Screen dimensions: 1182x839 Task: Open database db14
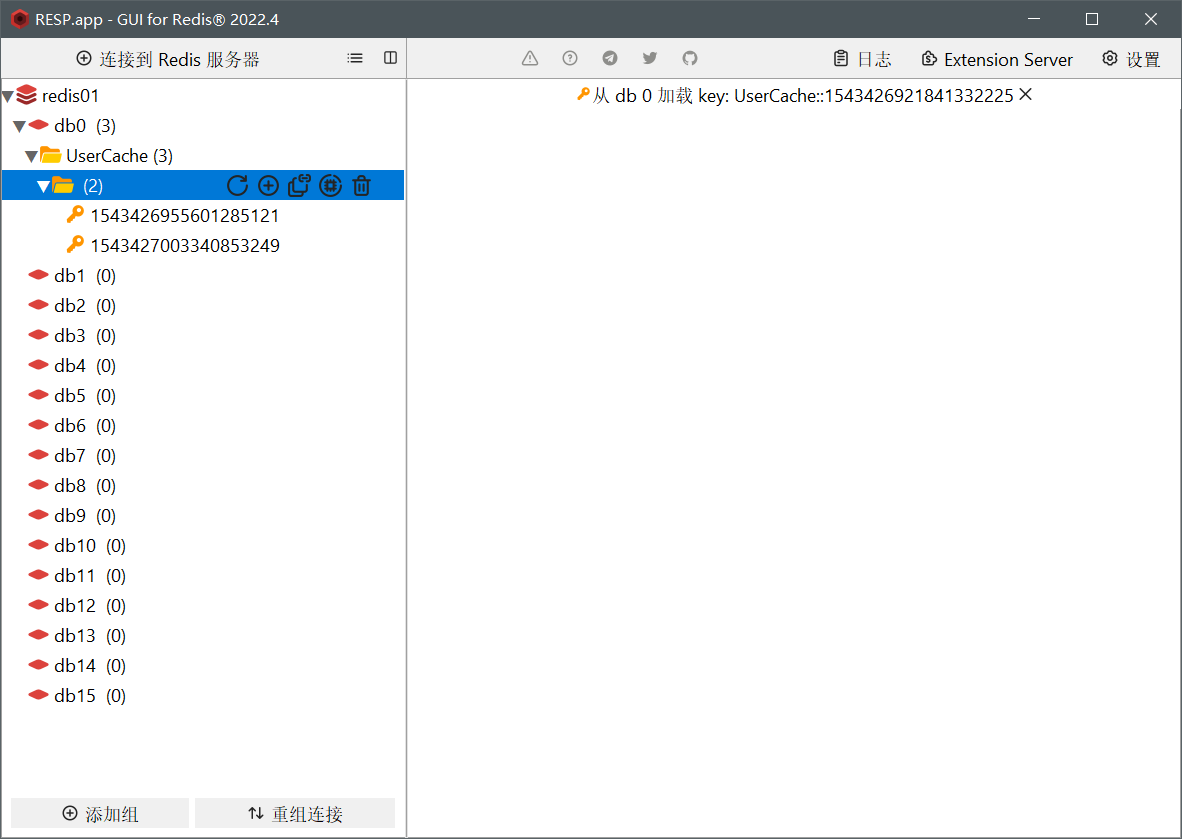pyautogui.click(x=77, y=666)
